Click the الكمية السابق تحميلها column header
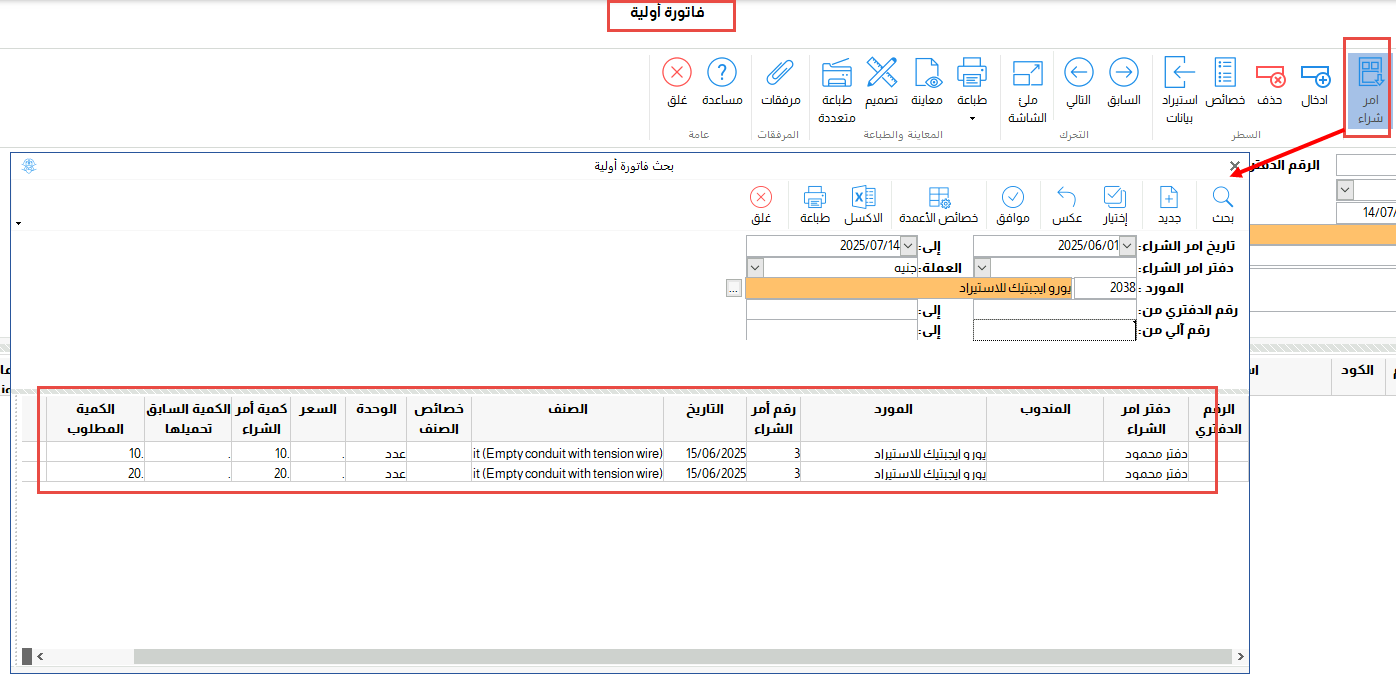The image size is (1396, 683). 187,419
